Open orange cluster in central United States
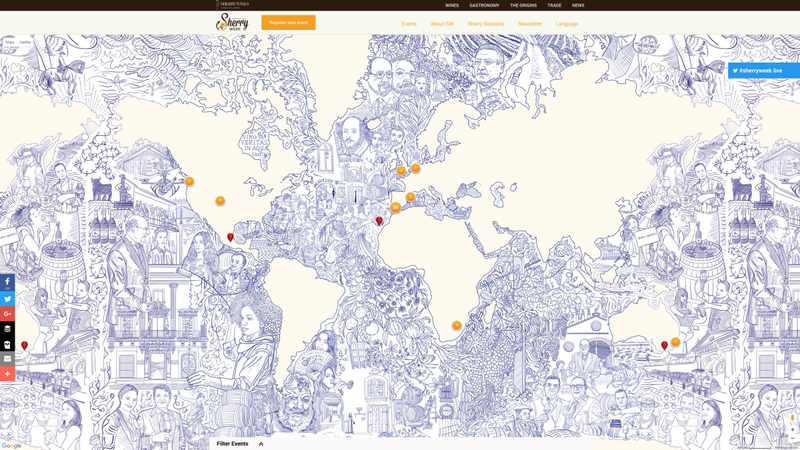The height and width of the screenshot is (450, 800). coord(220,201)
